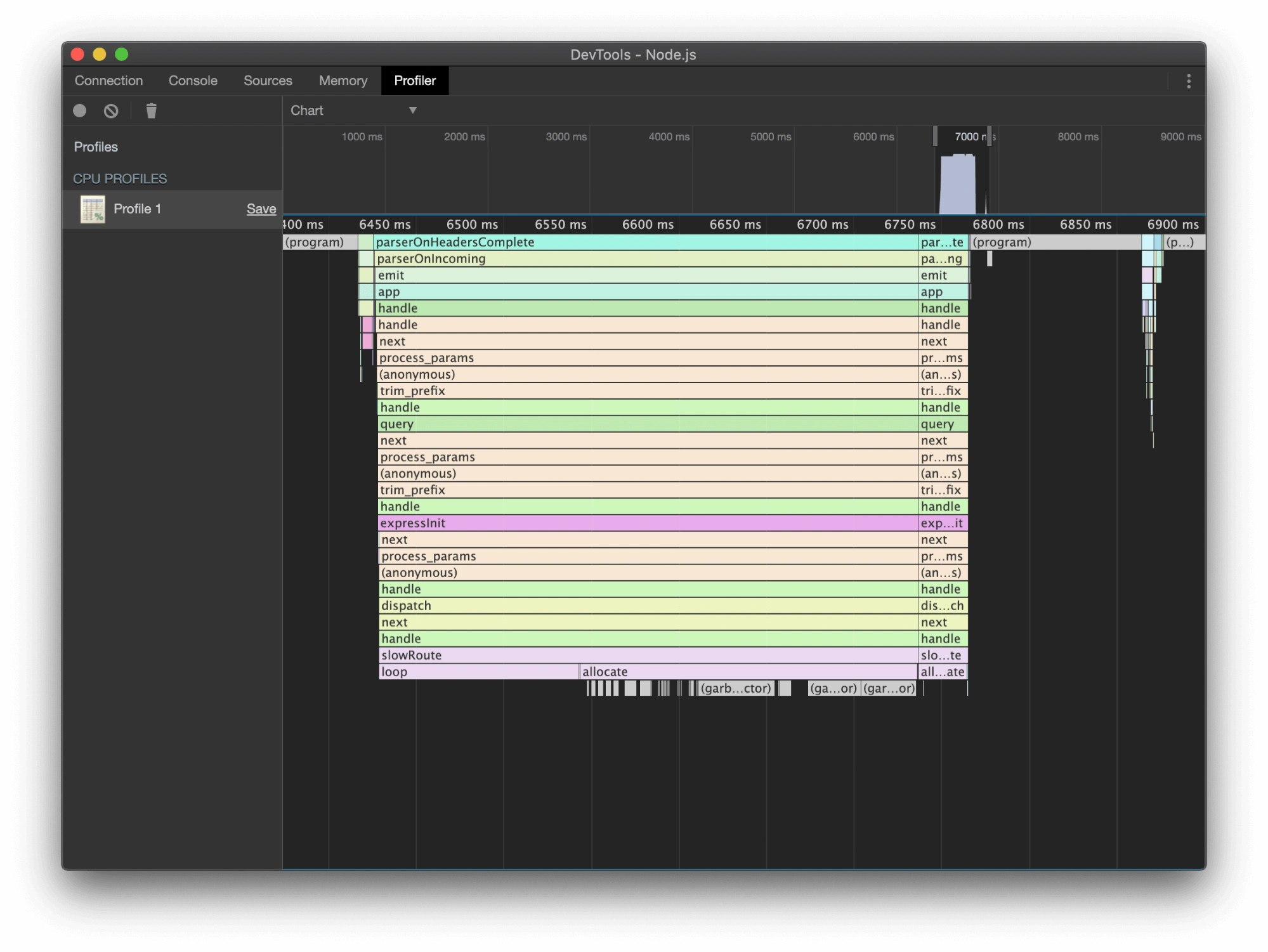Click the CPU activity bar in overview
This screenshot has width=1268, height=952.
pyautogui.click(x=957, y=185)
